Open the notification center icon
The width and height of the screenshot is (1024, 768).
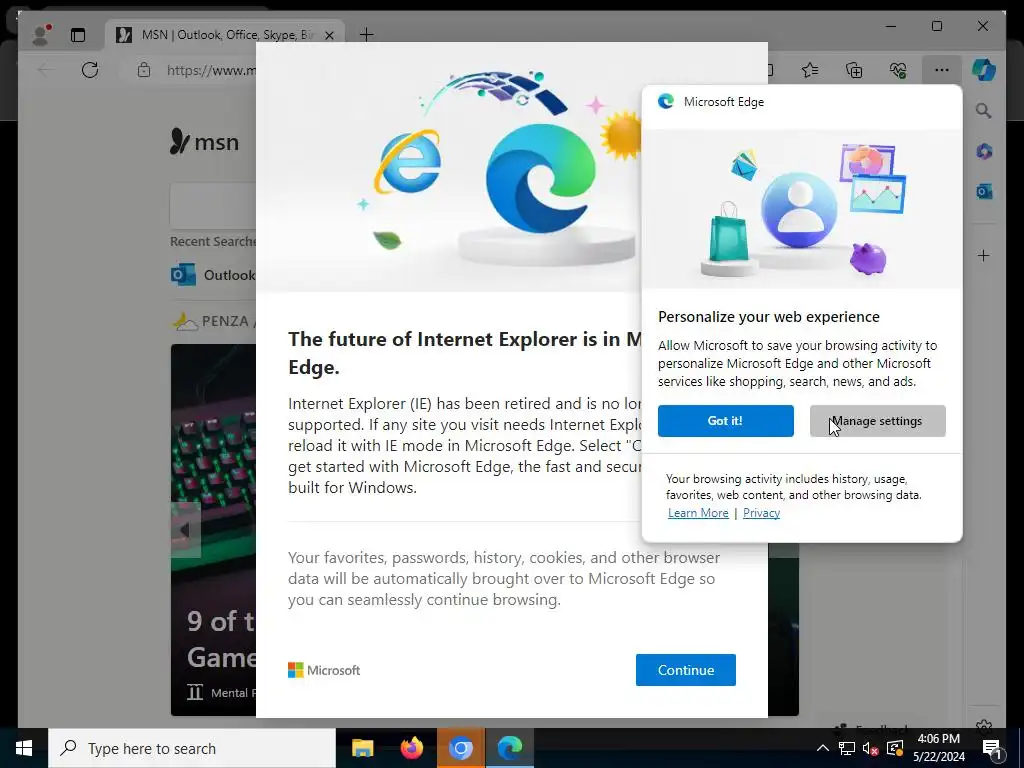(992, 748)
